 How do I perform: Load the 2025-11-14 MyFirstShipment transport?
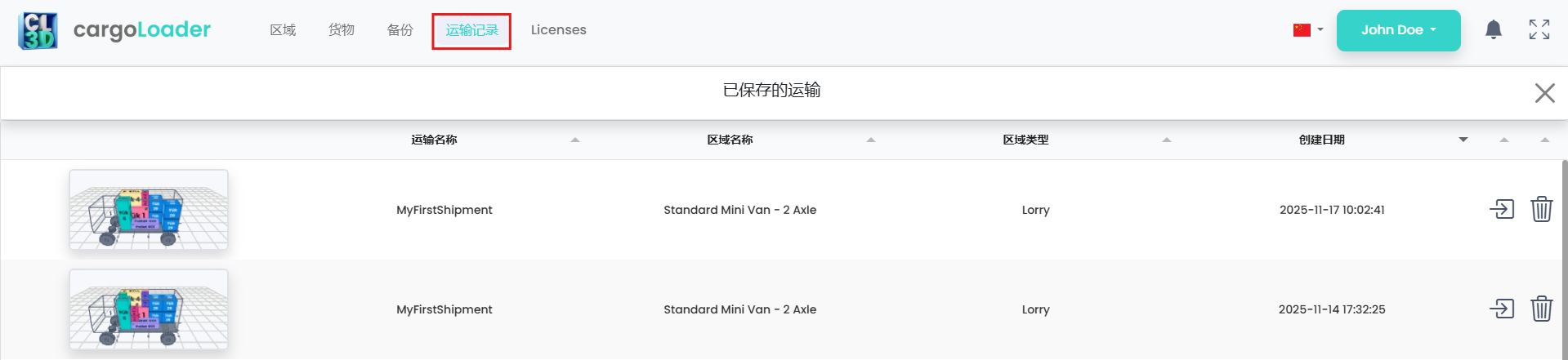coord(1501,309)
